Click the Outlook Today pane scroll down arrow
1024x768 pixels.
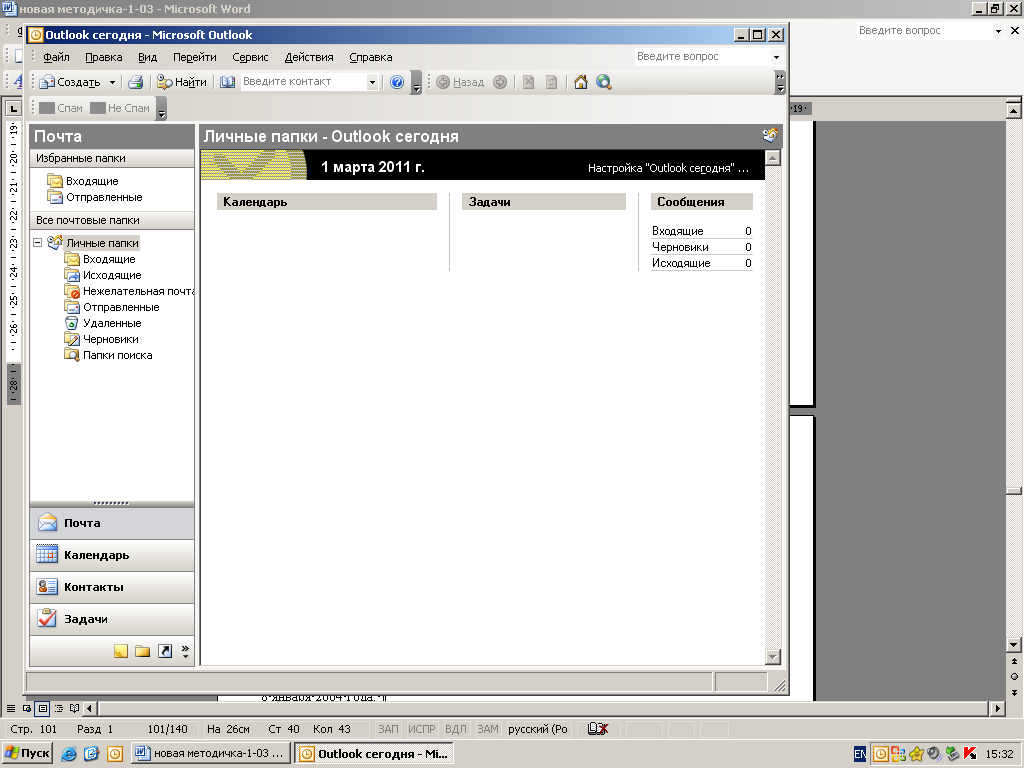click(773, 657)
